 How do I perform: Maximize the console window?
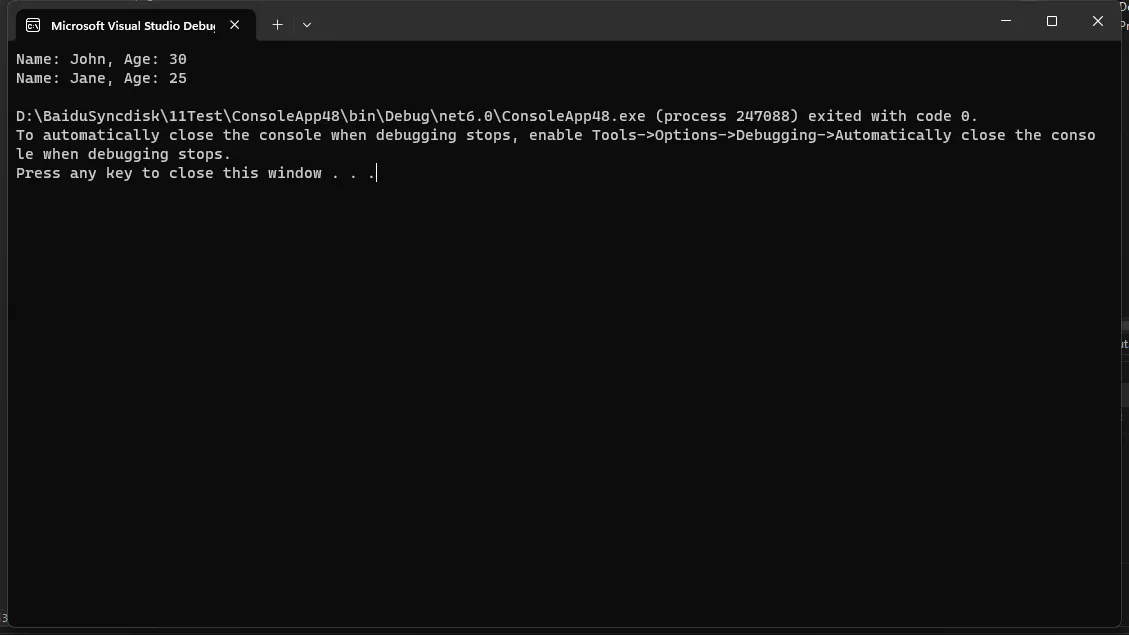click(1052, 21)
